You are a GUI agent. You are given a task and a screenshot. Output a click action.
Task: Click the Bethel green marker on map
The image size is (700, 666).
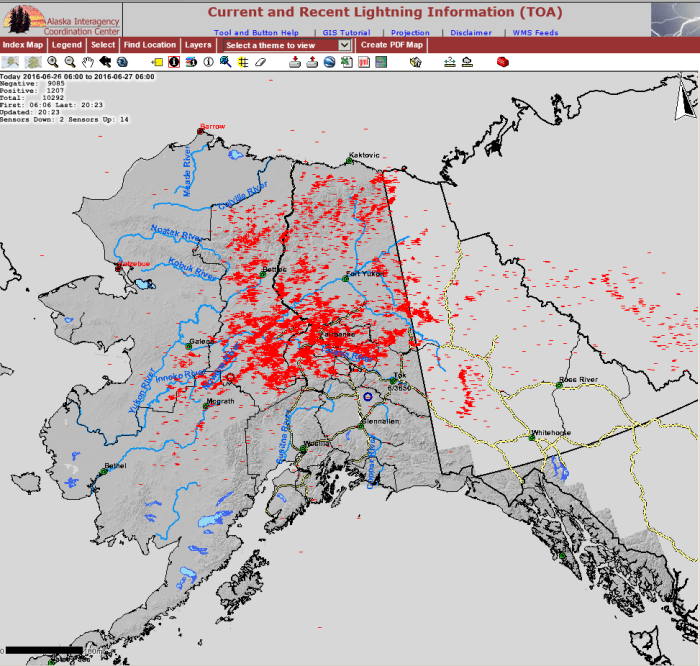point(104,471)
